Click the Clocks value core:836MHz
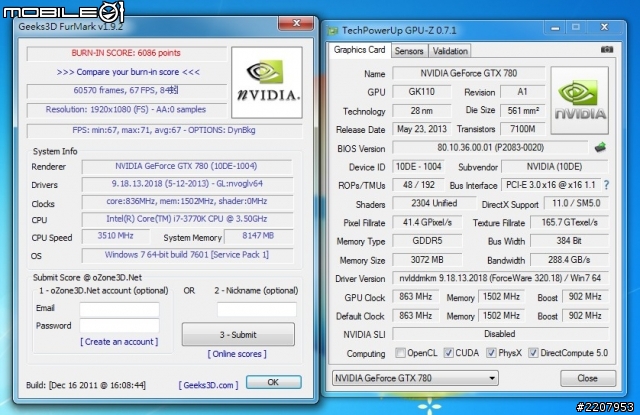Viewport: 640px width, 415px height. pyautogui.click(x=187, y=202)
